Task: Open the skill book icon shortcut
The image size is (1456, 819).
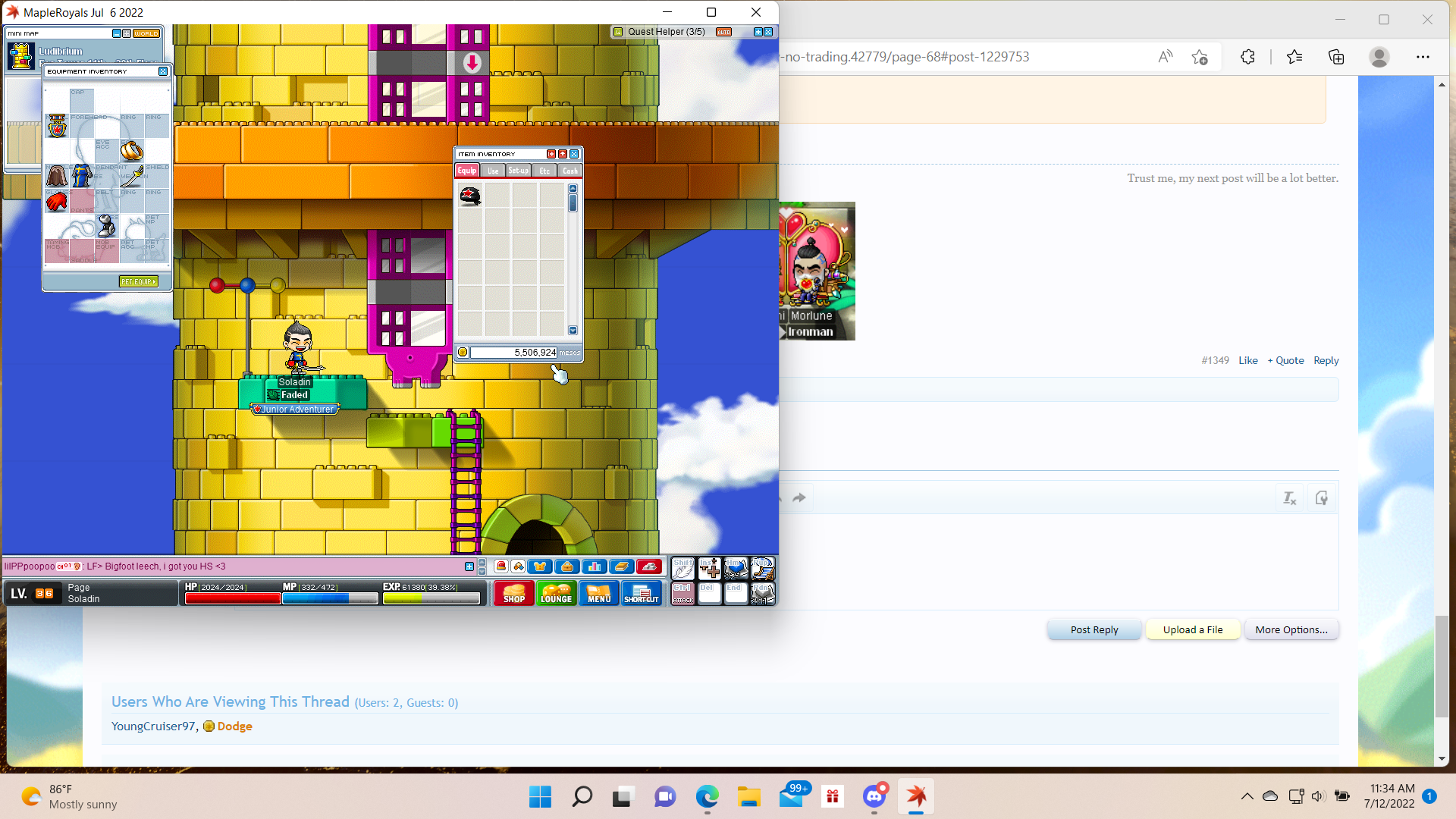Action: tap(622, 566)
